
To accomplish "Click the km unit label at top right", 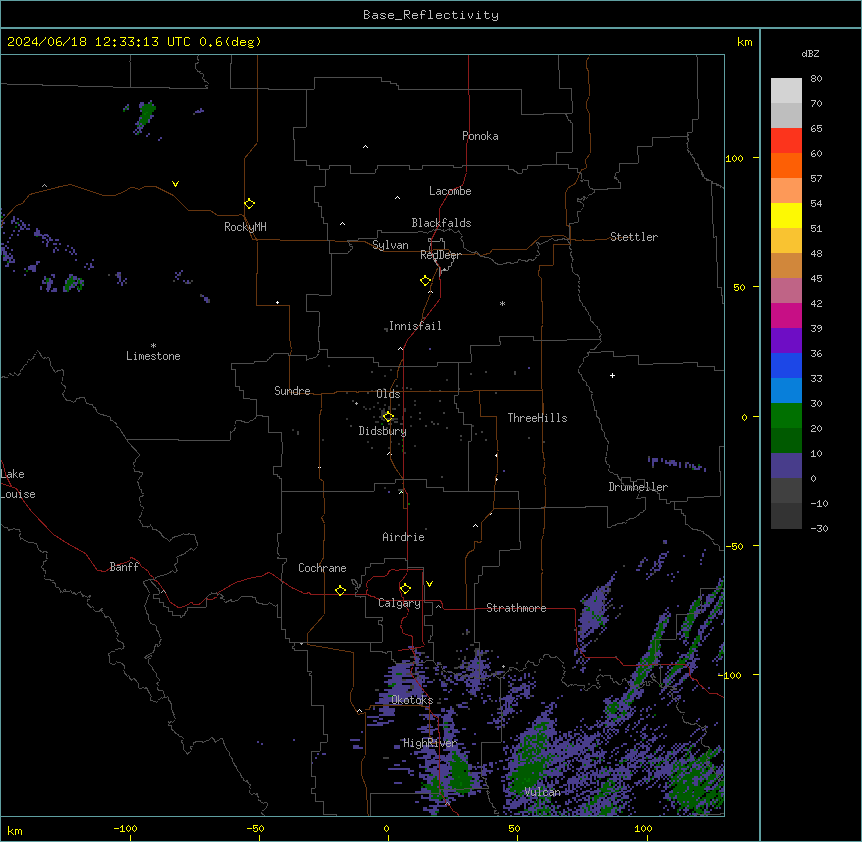I will 744,42.
